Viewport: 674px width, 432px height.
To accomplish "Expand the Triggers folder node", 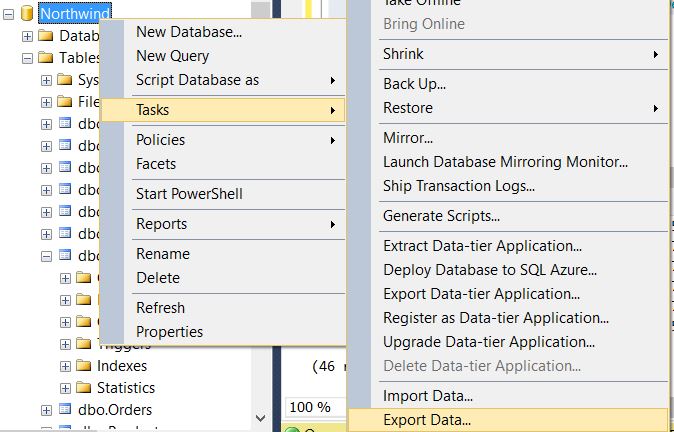I will pos(65,344).
